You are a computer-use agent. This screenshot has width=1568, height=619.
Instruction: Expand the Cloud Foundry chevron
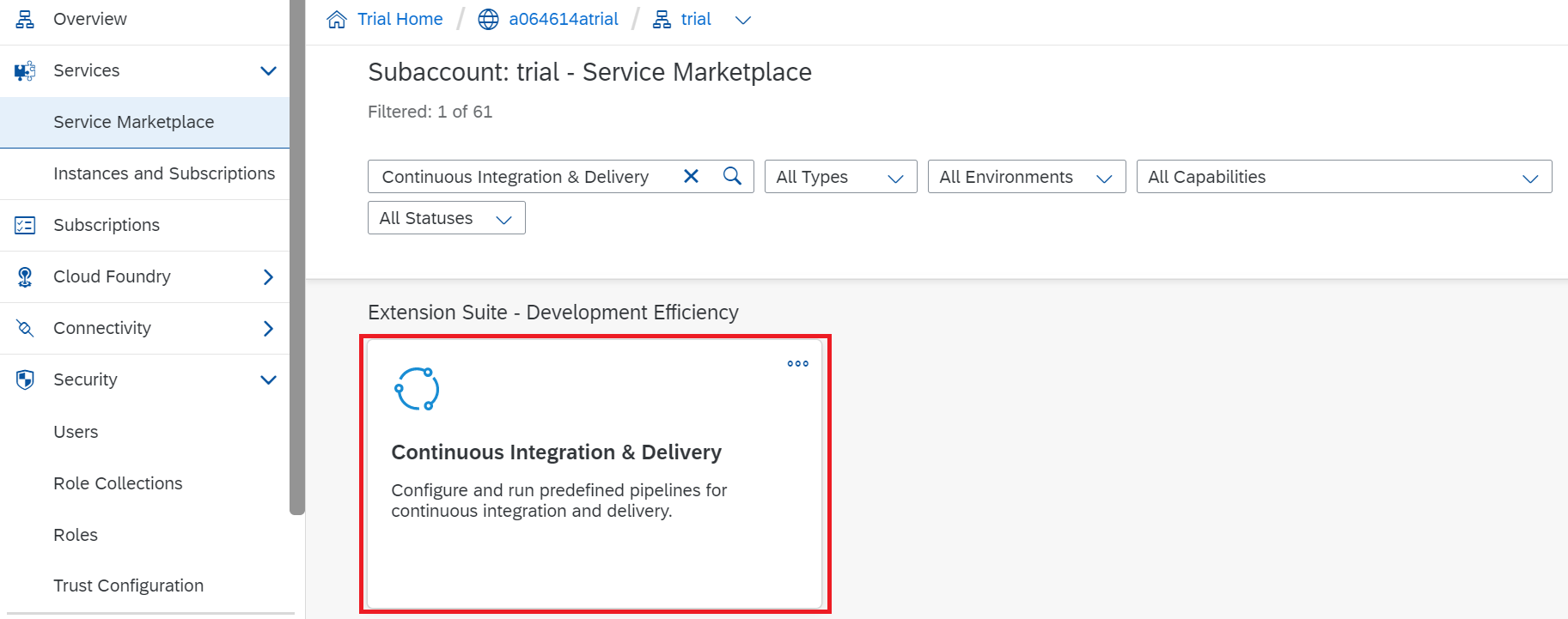coord(268,276)
